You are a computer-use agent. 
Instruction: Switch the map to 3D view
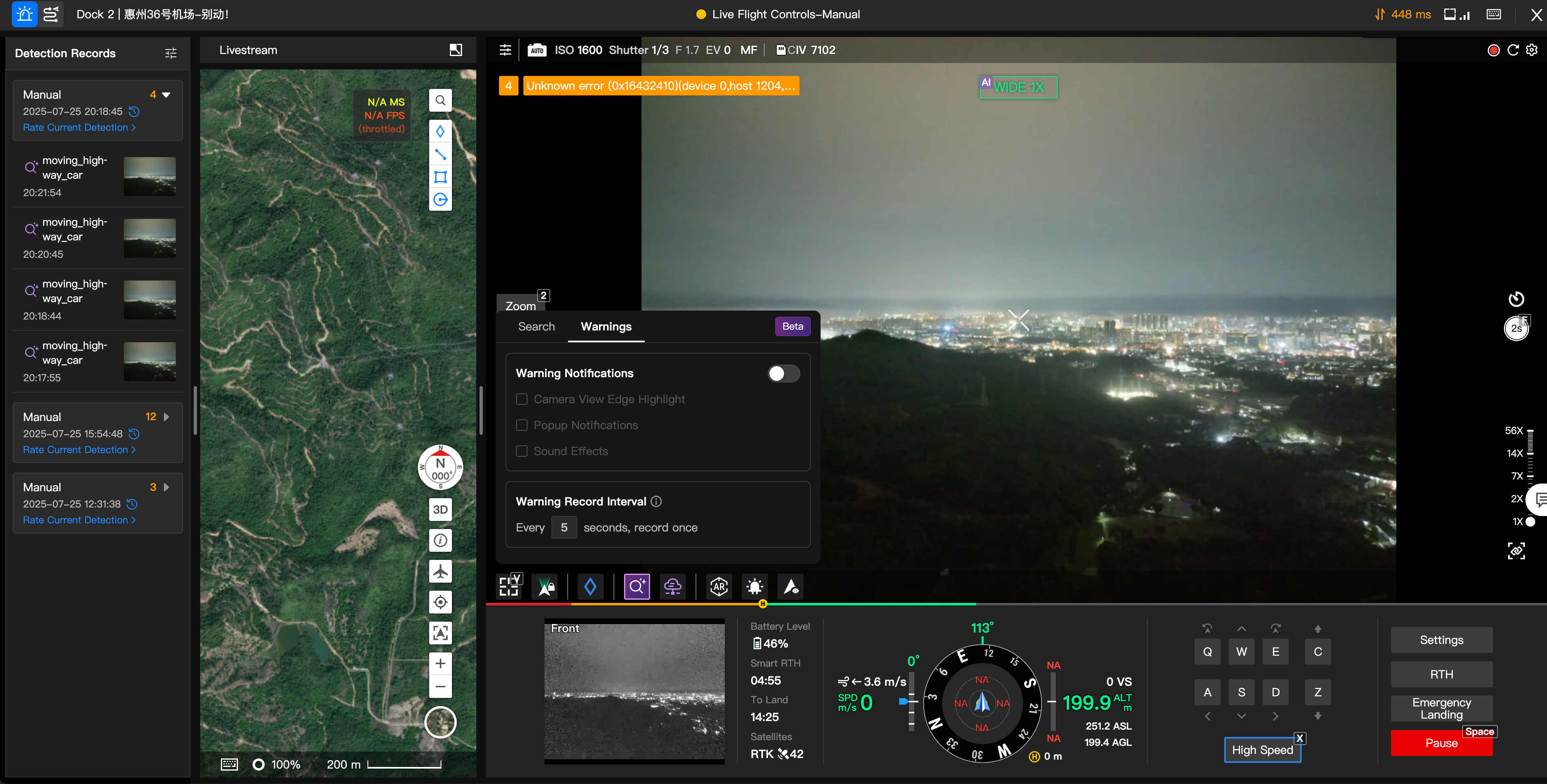coord(440,509)
